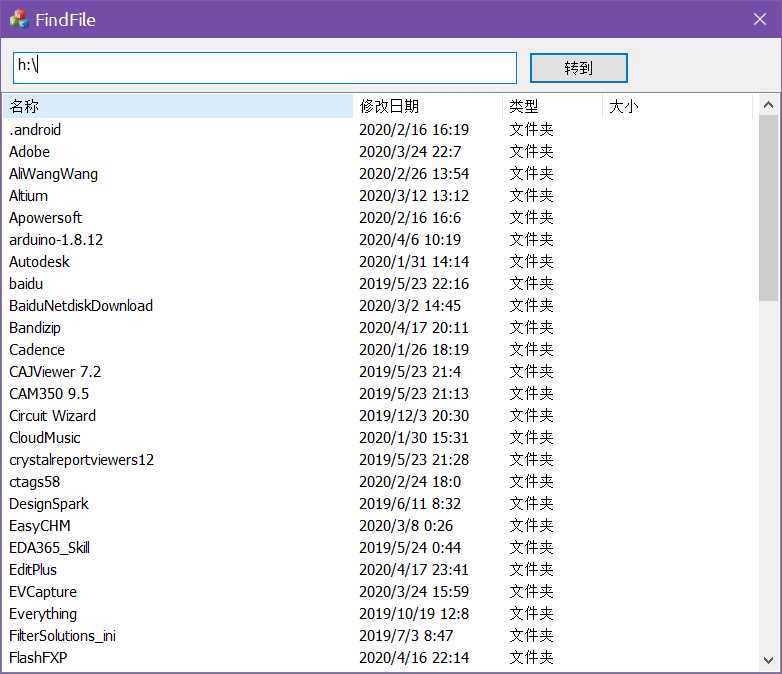Click date 2020/3/24 22:7 of Adobe
Screen dimensions: 782x674
410,152
